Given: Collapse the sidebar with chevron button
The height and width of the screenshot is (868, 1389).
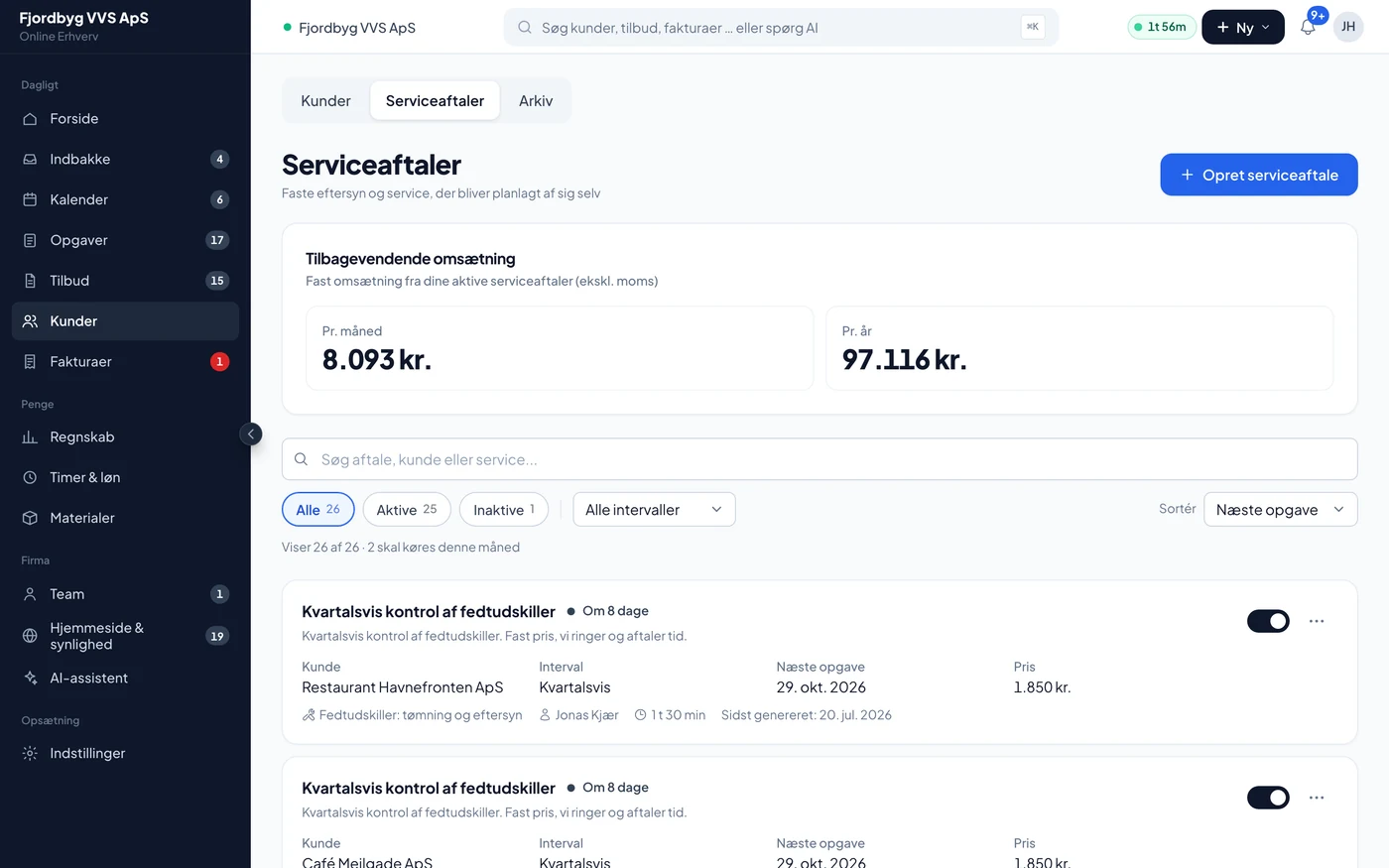Looking at the screenshot, I should [x=251, y=434].
